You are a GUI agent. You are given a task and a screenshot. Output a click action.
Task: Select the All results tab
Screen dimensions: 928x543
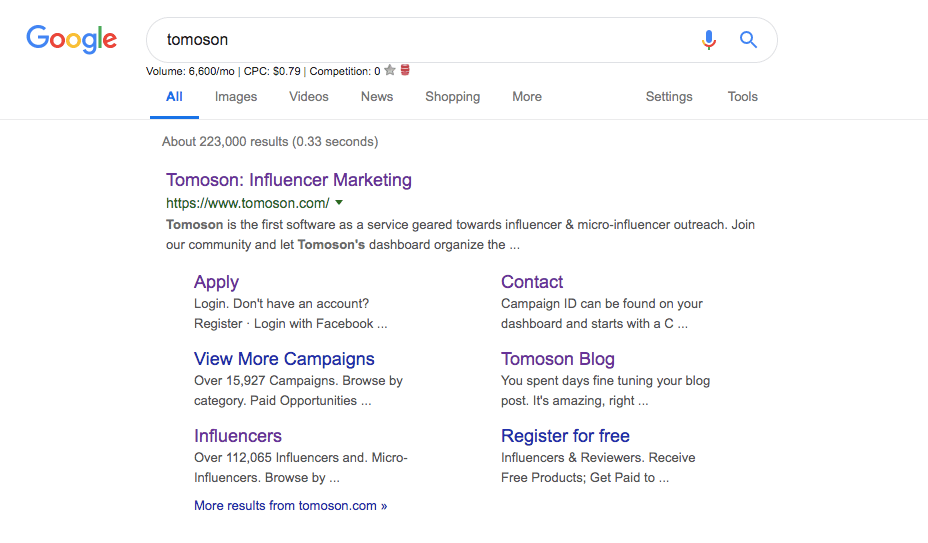(174, 97)
